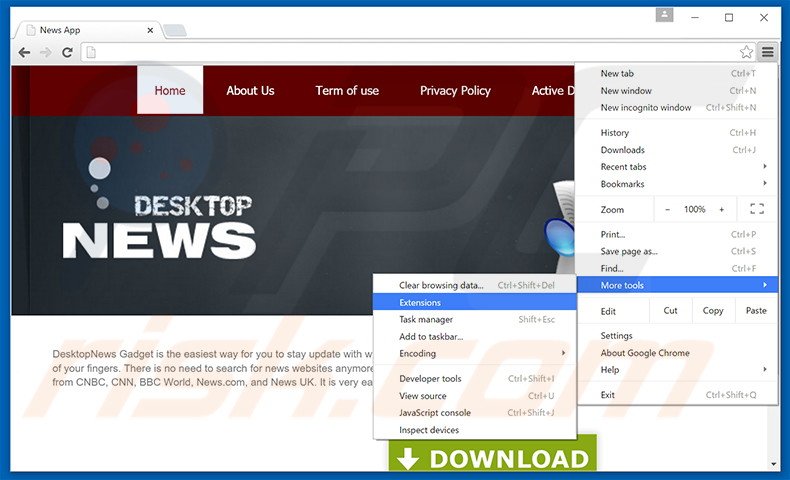This screenshot has height=480, width=790.
Task: Choose Exit from the Chrome menu
Action: (677, 395)
